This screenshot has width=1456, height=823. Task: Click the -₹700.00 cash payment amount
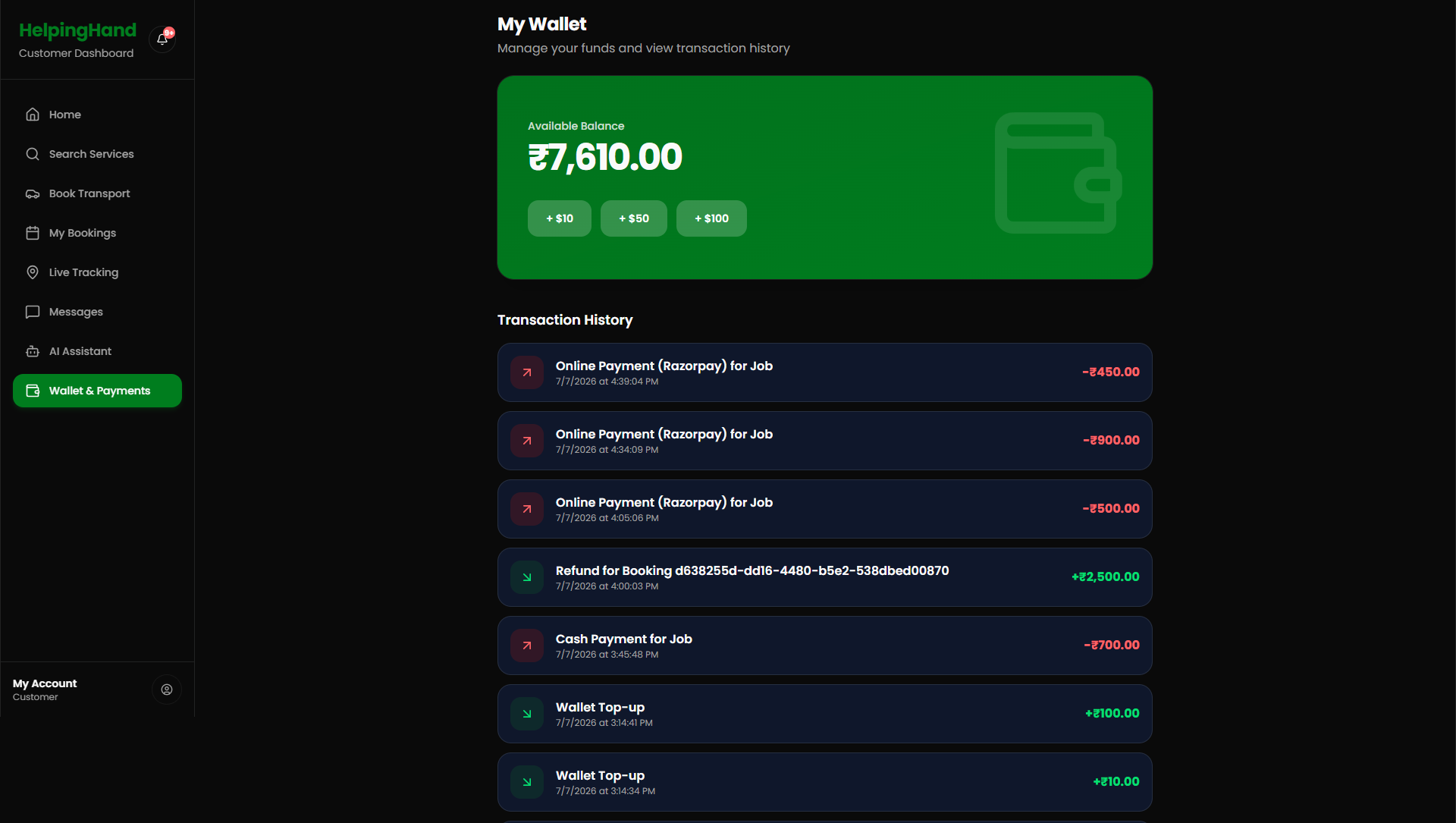coord(1112,645)
